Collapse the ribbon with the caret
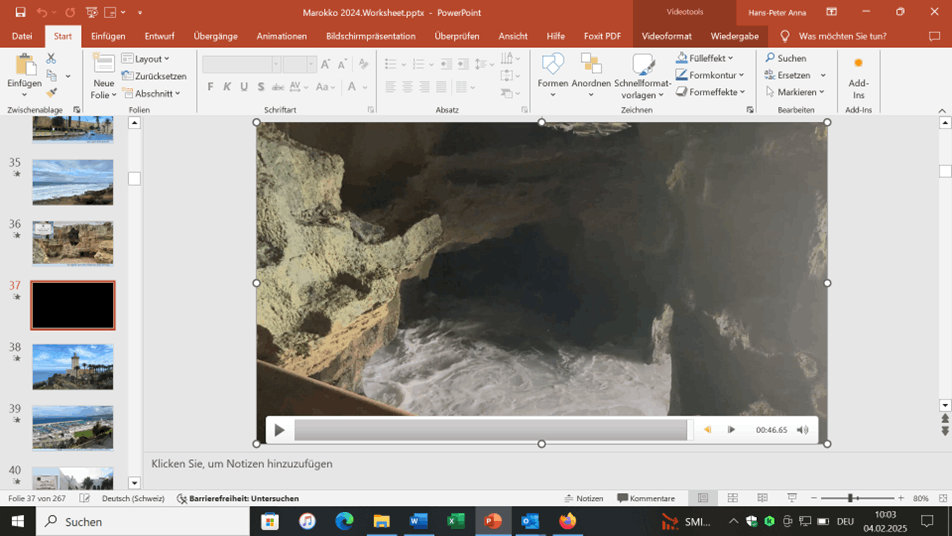Viewport: 952px width, 536px height. pos(942,110)
